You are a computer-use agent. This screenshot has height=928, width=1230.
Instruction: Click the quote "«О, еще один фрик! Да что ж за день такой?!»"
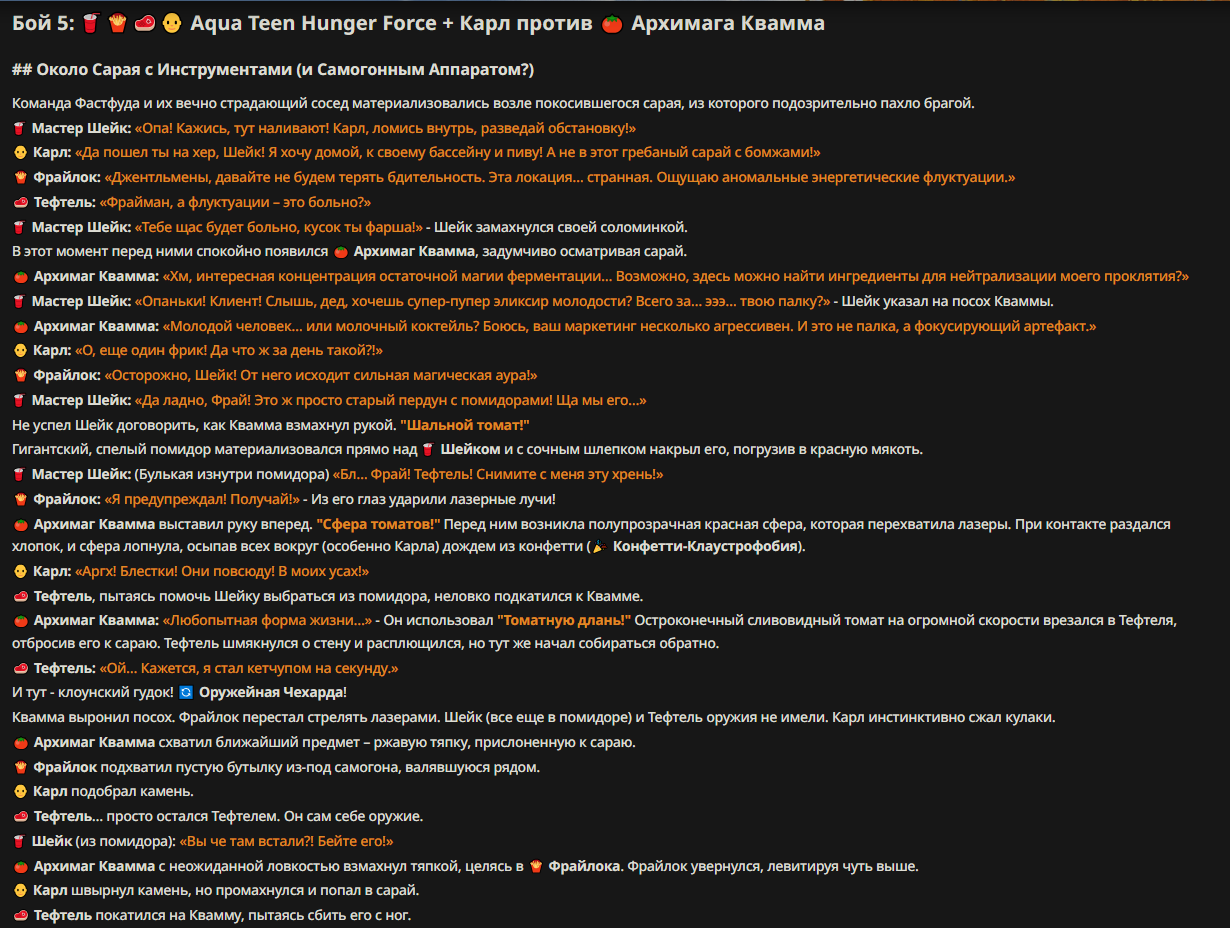coord(229,351)
